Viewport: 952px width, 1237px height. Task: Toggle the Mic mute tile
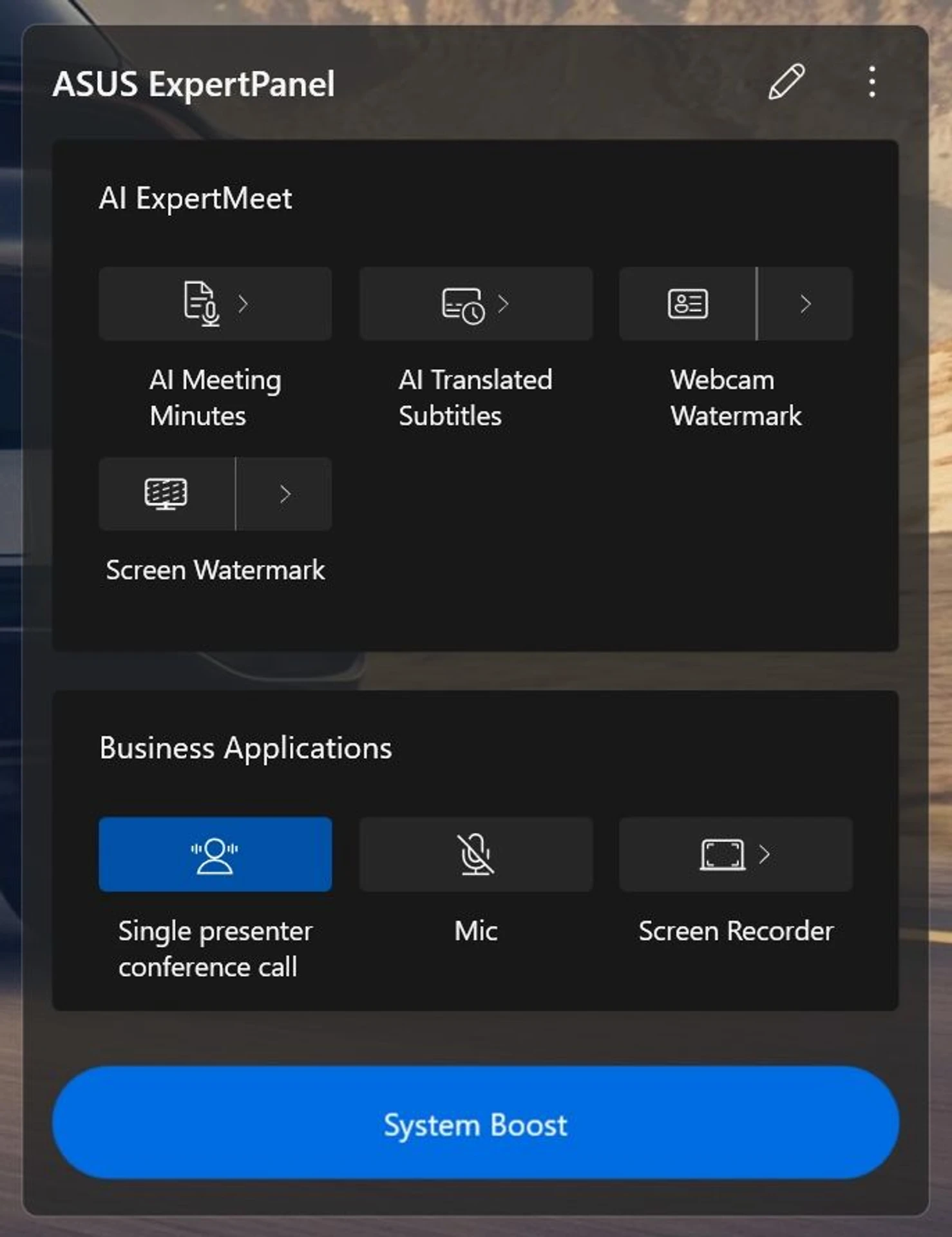click(475, 854)
